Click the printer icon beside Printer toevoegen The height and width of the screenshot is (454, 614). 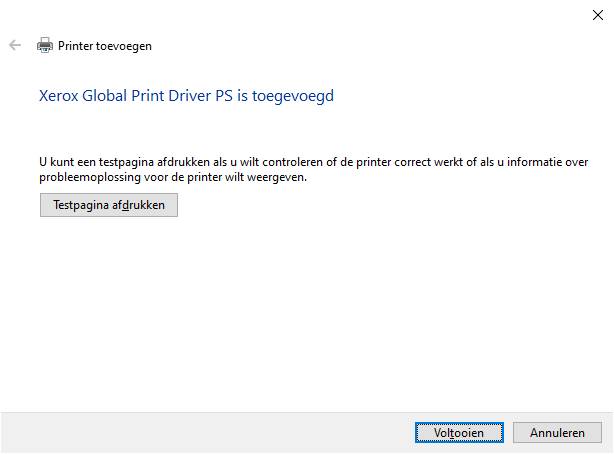pyautogui.click(x=45, y=45)
